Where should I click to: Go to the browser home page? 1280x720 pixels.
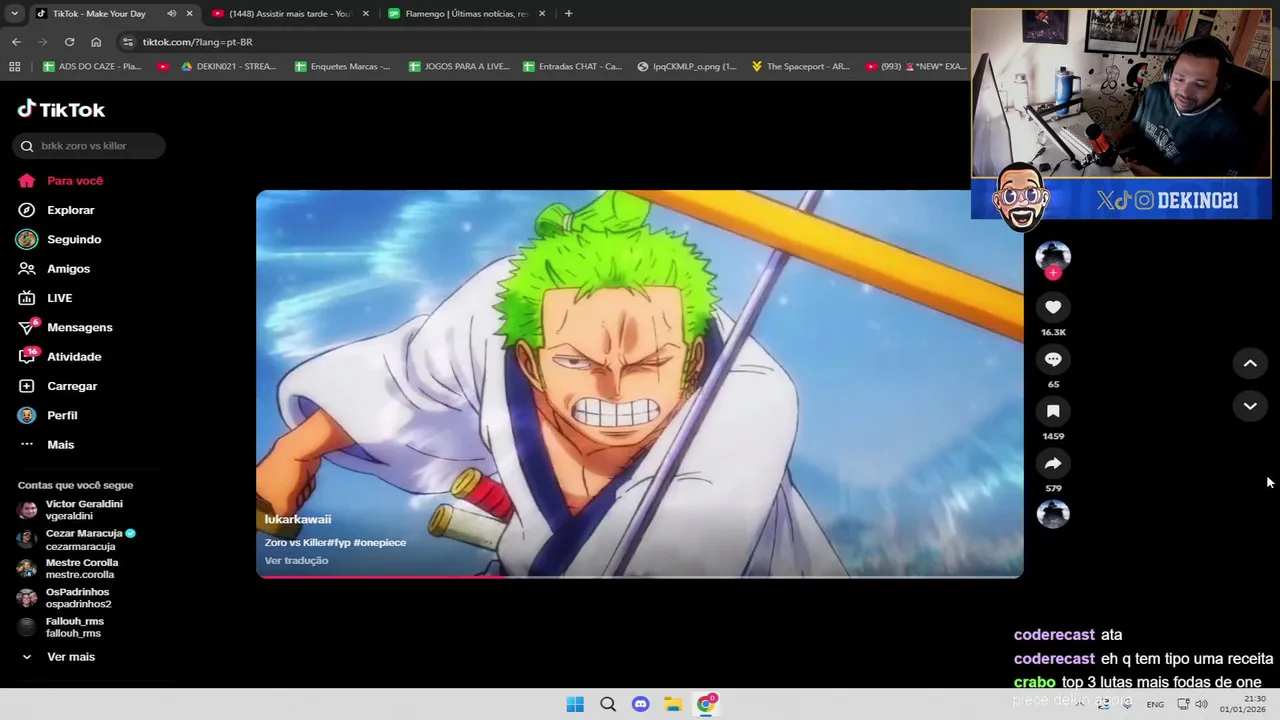pos(96,42)
